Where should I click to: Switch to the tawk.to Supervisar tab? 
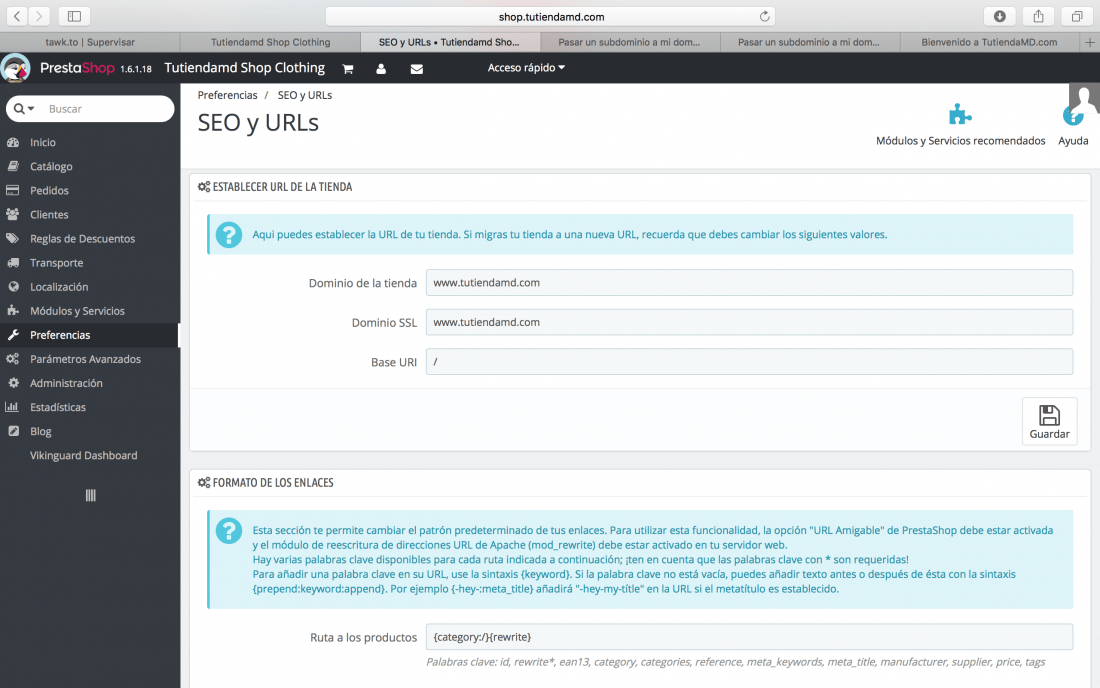(x=90, y=42)
